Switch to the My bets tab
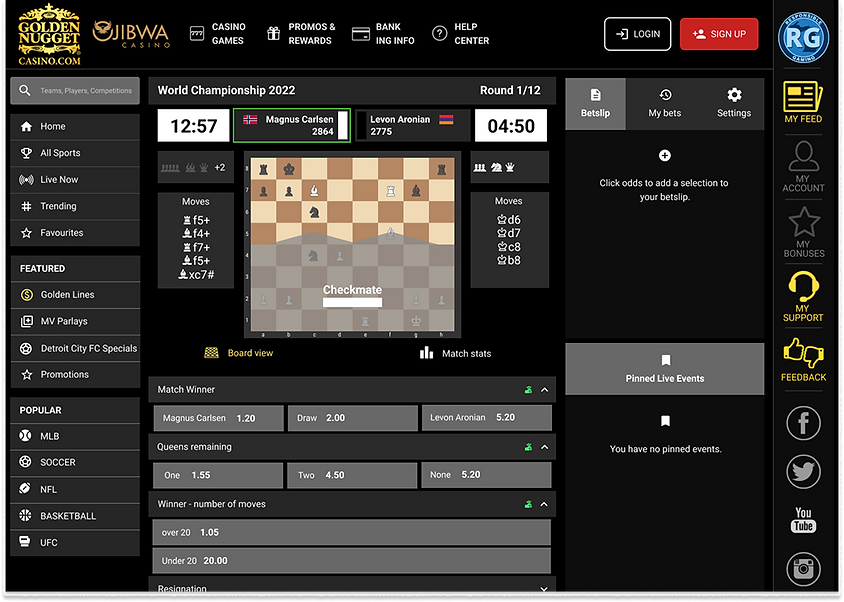Viewport: 844px width, 602px height. tap(665, 103)
